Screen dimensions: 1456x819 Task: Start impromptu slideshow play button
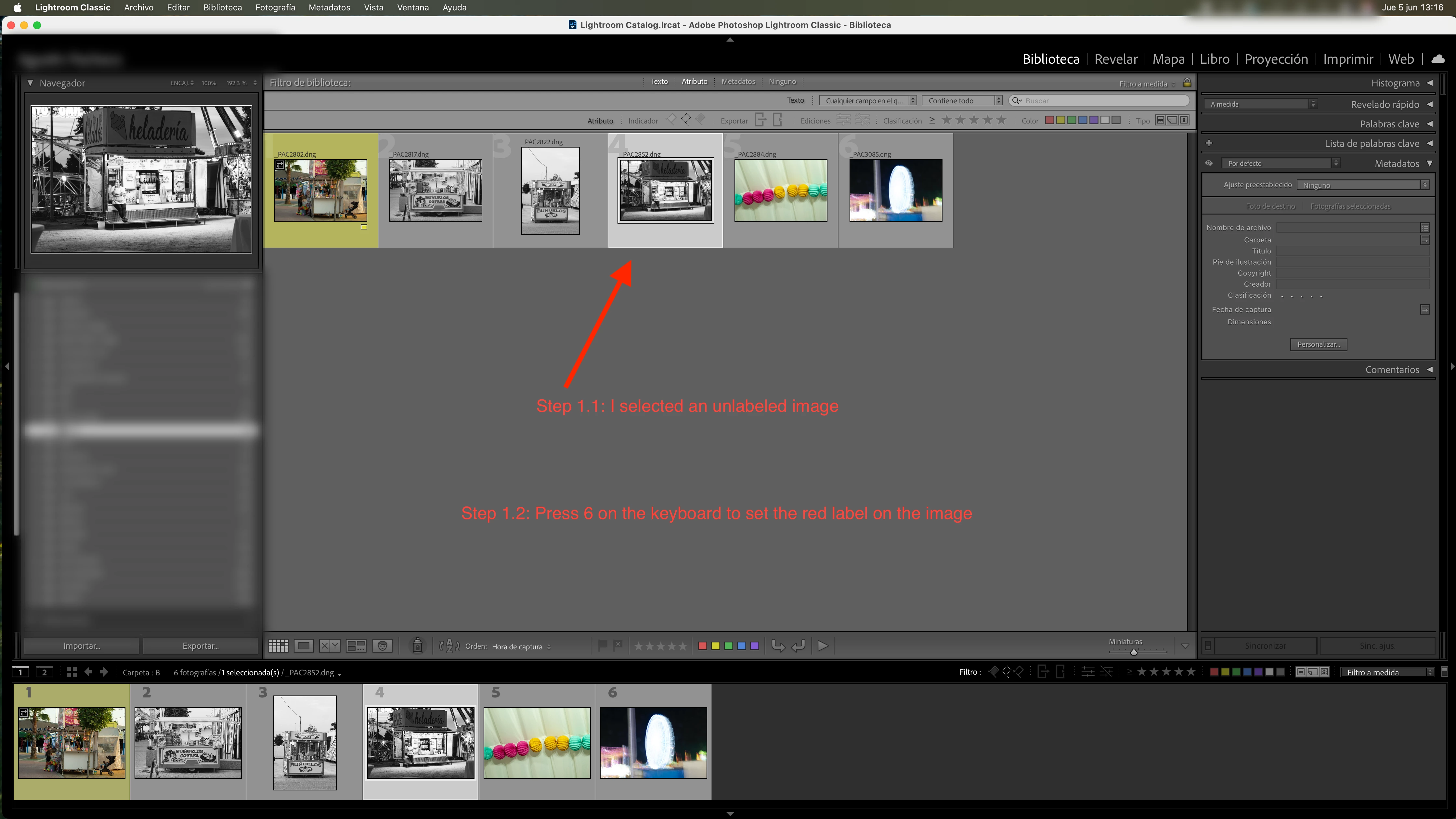click(823, 645)
